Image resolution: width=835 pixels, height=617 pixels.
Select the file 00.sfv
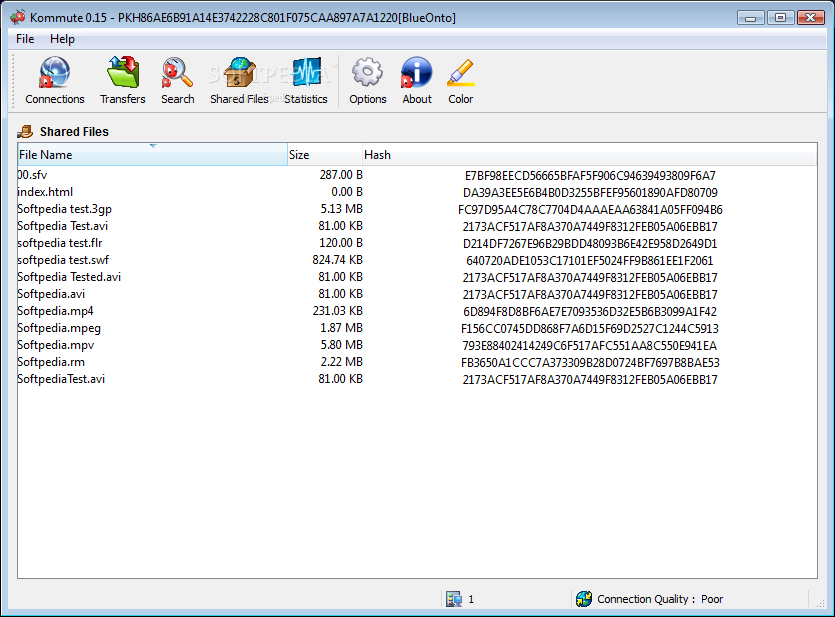click(32, 175)
